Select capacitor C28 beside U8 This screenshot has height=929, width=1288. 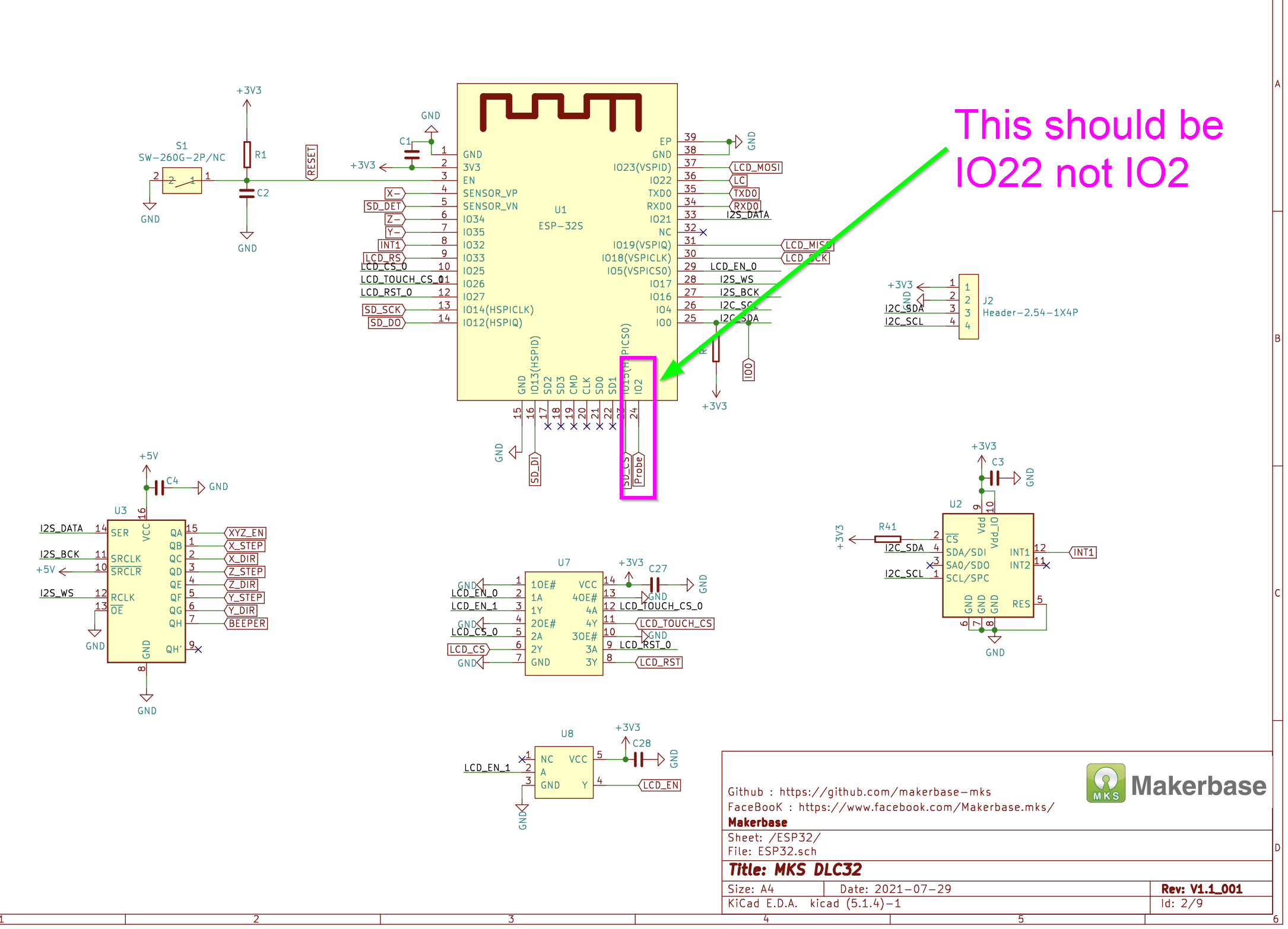click(638, 759)
